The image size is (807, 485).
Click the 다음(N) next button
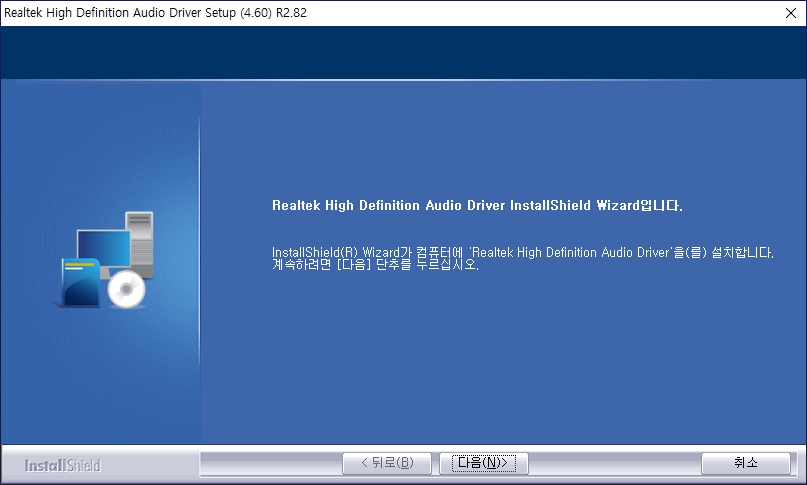pyautogui.click(x=483, y=463)
